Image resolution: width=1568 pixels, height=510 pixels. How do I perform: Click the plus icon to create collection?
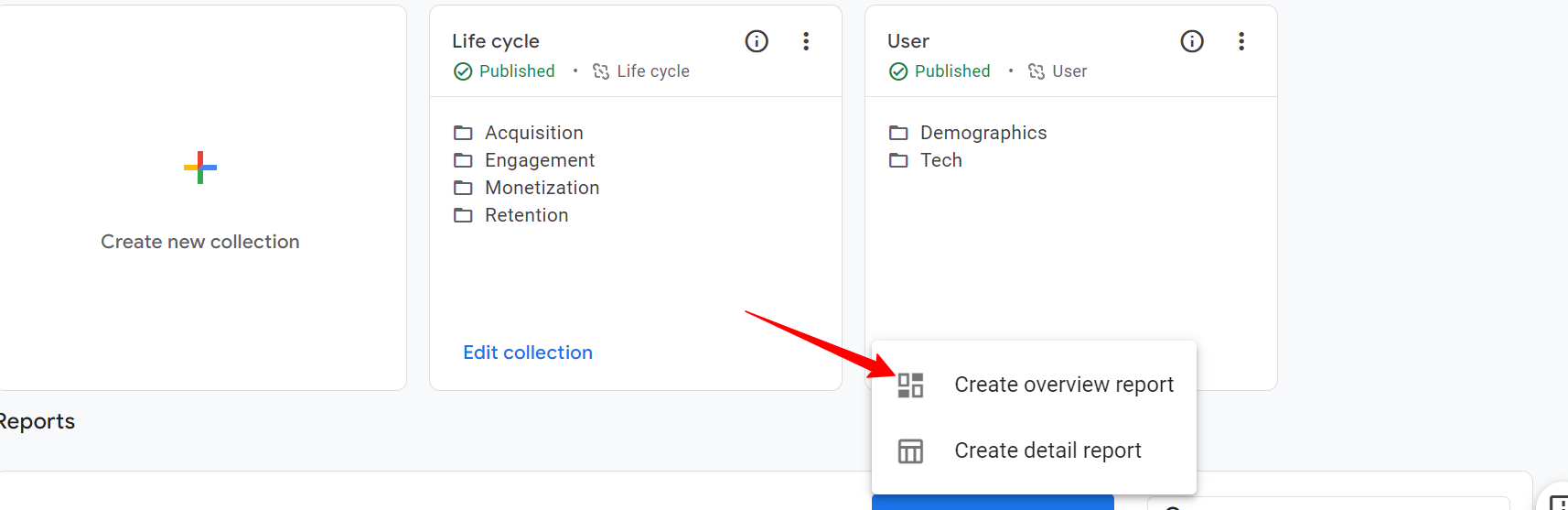(200, 168)
